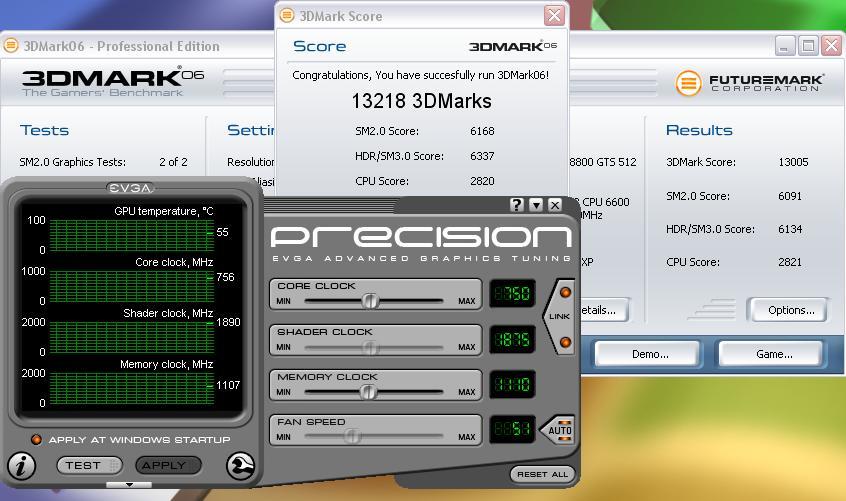
Task: Click 'HDR/SM3.0 Score:' 6134 in Results
Action: tap(734, 229)
